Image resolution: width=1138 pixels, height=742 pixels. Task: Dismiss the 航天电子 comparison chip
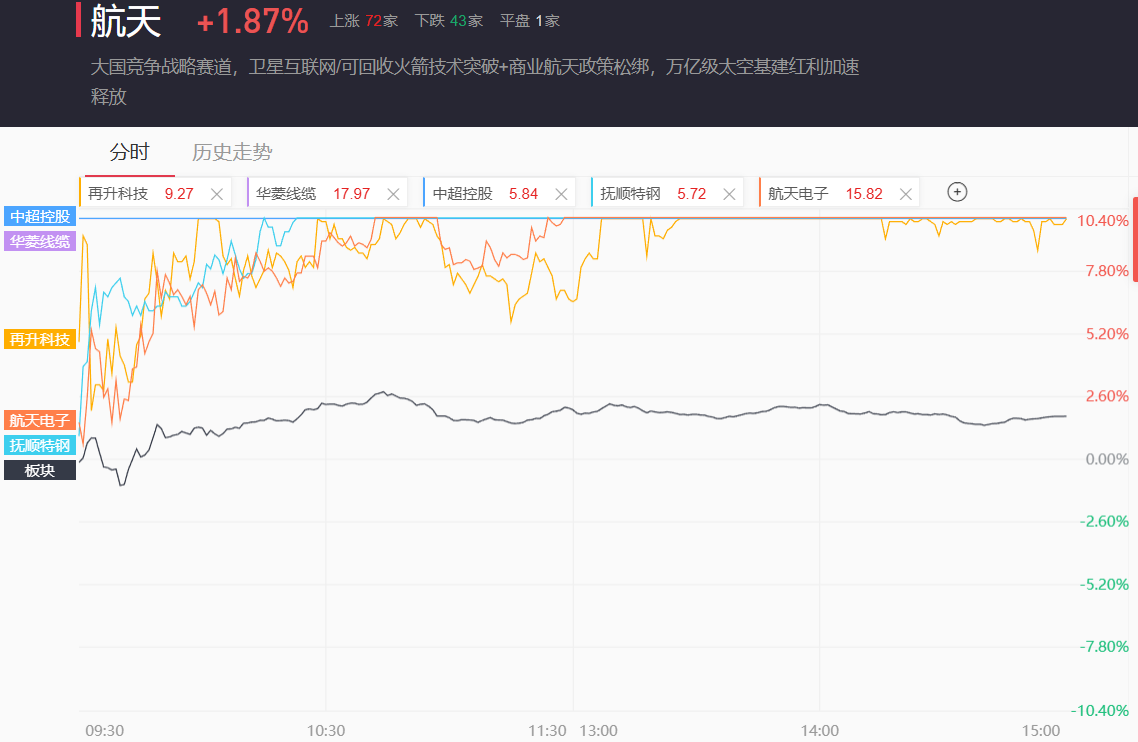(x=906, y=194)
